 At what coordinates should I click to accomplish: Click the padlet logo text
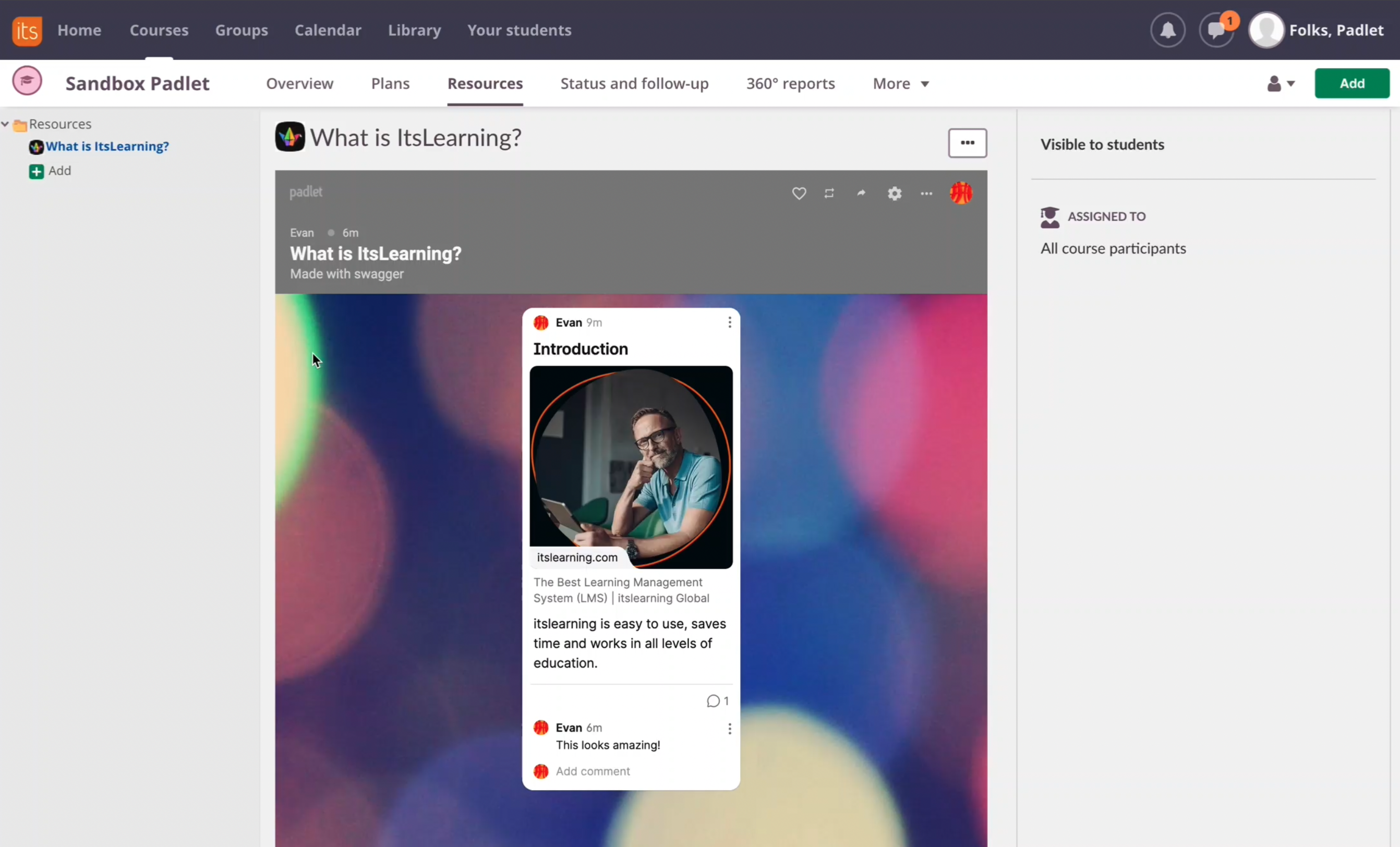click(x=306, y=192)
